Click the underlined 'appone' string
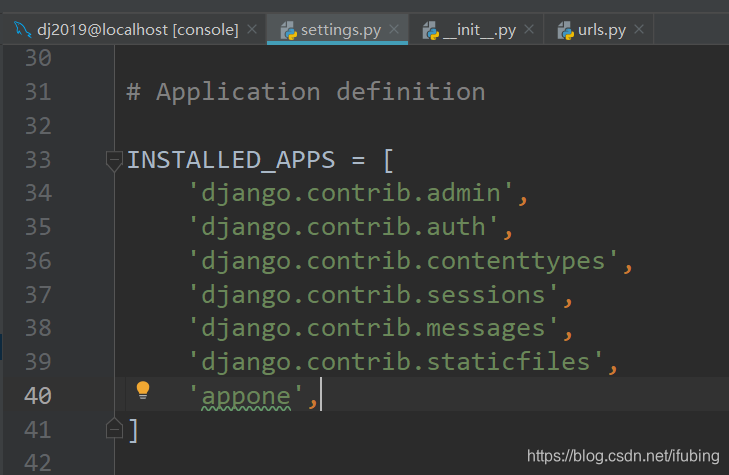The height and width of the screenshot is (475, 729). click(245, 396)
